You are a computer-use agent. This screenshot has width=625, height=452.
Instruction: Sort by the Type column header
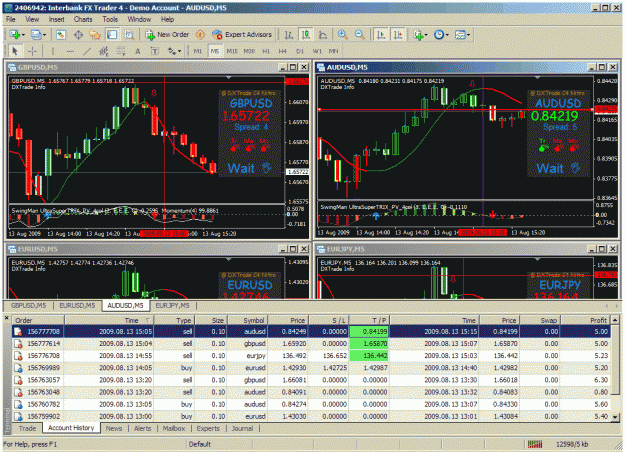(174, 320)
